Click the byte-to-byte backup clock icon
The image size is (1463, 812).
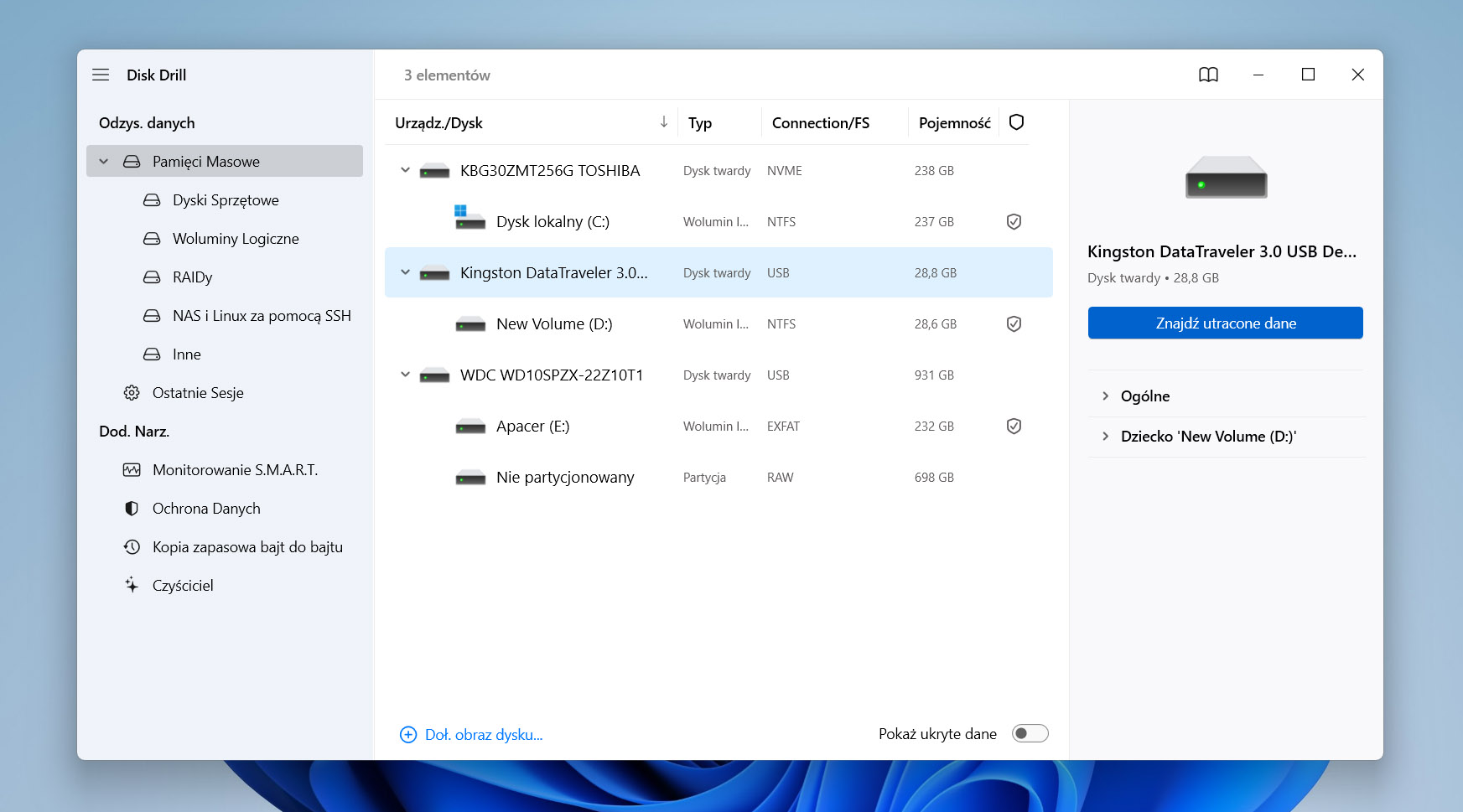tap(132, 547)
